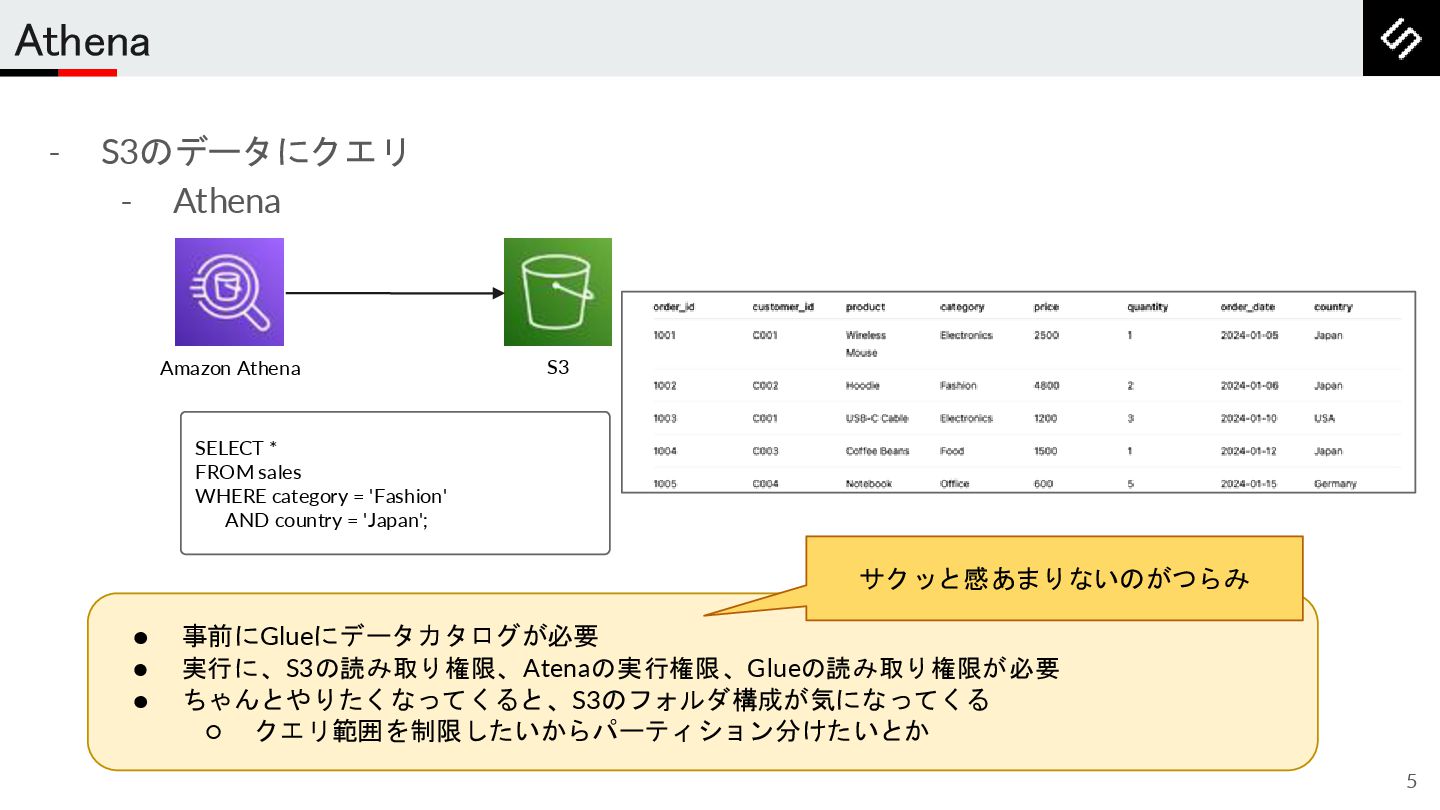Select the SQL query text box
The image size is (1440, 810).
click(x=394, y=482)
